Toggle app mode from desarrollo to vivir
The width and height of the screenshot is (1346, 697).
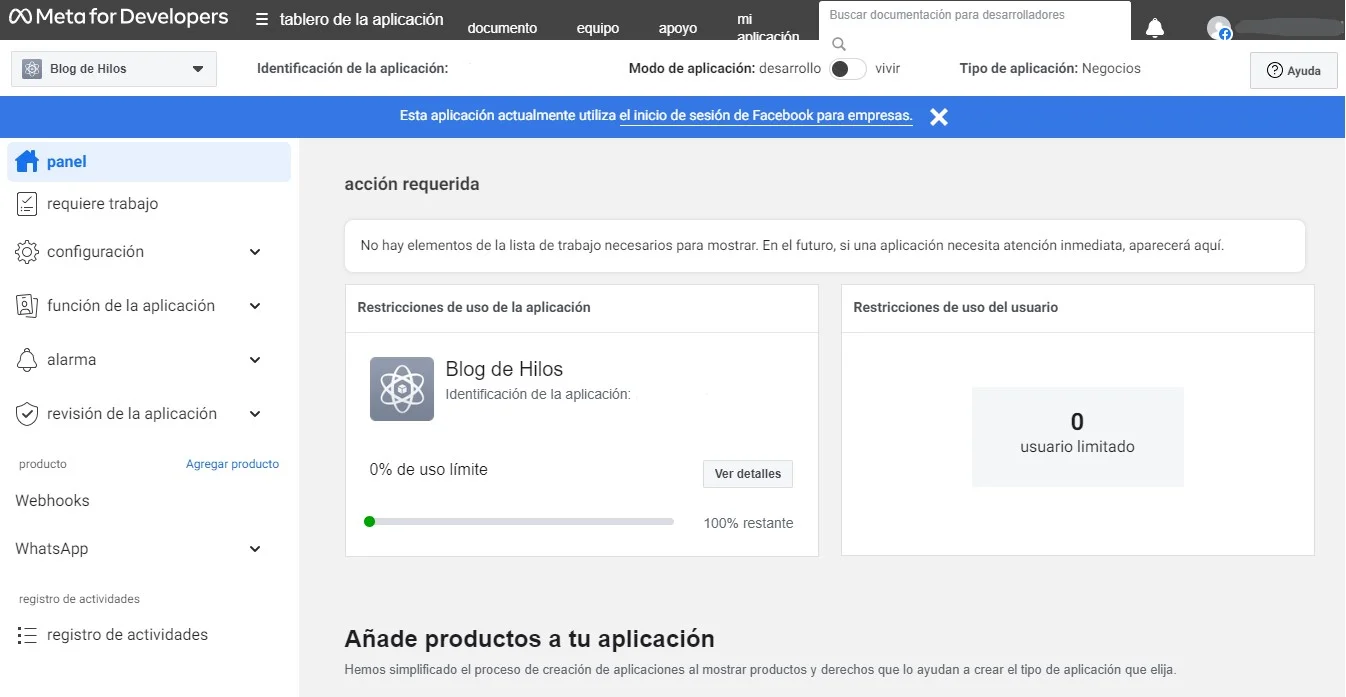pyautogui.click(x=848, y=69)
